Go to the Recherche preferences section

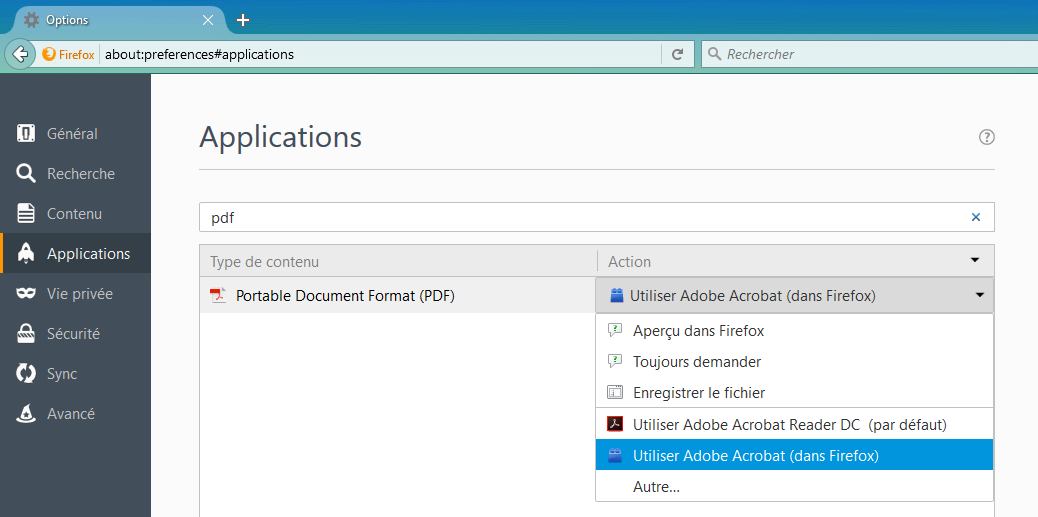[x=80, y=174]
